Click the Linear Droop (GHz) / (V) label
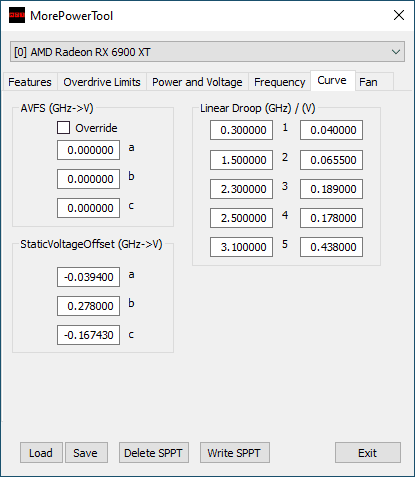 click(258, 108)
